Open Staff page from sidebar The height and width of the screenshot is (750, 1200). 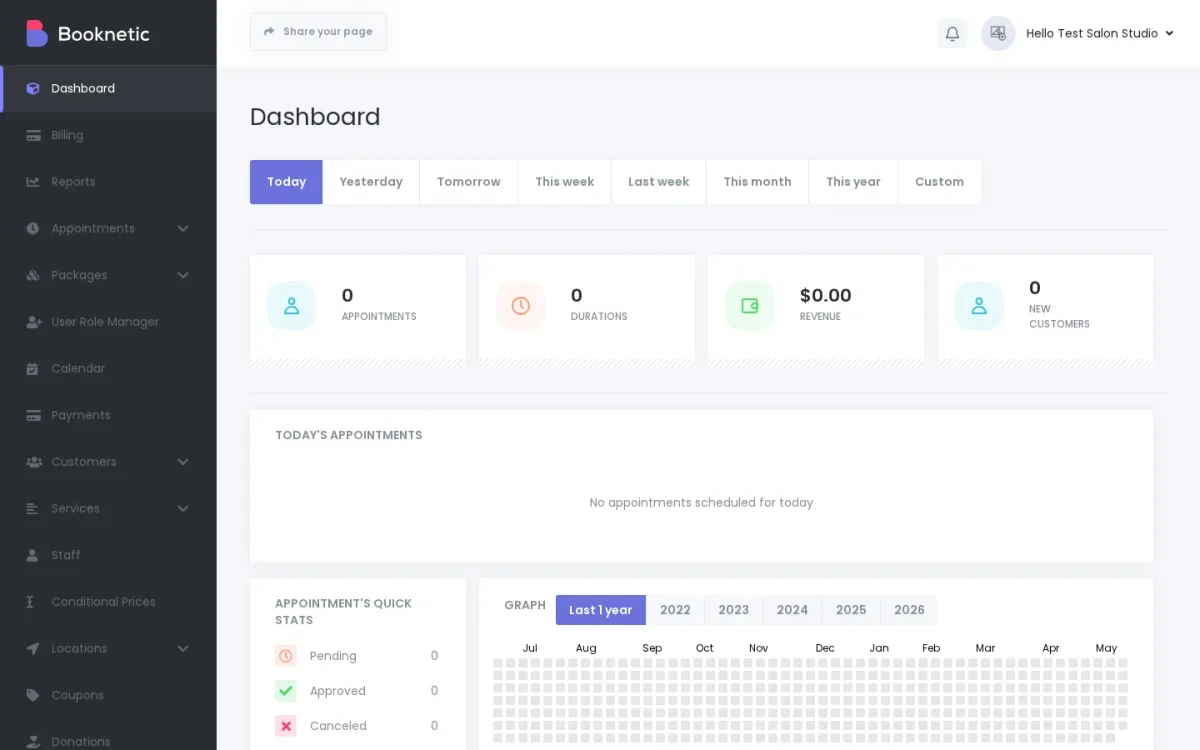[108, 555]
